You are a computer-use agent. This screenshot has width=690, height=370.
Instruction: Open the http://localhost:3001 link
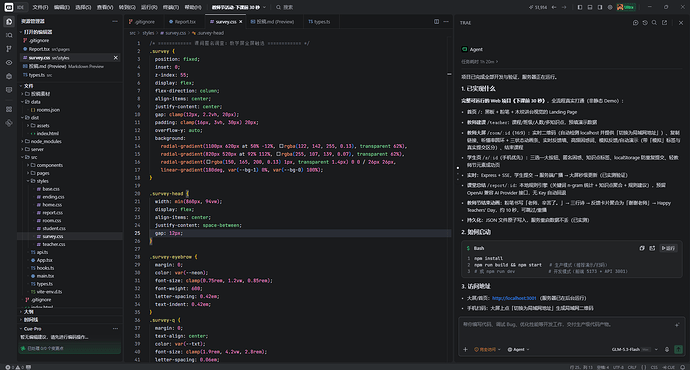[514, 298]
